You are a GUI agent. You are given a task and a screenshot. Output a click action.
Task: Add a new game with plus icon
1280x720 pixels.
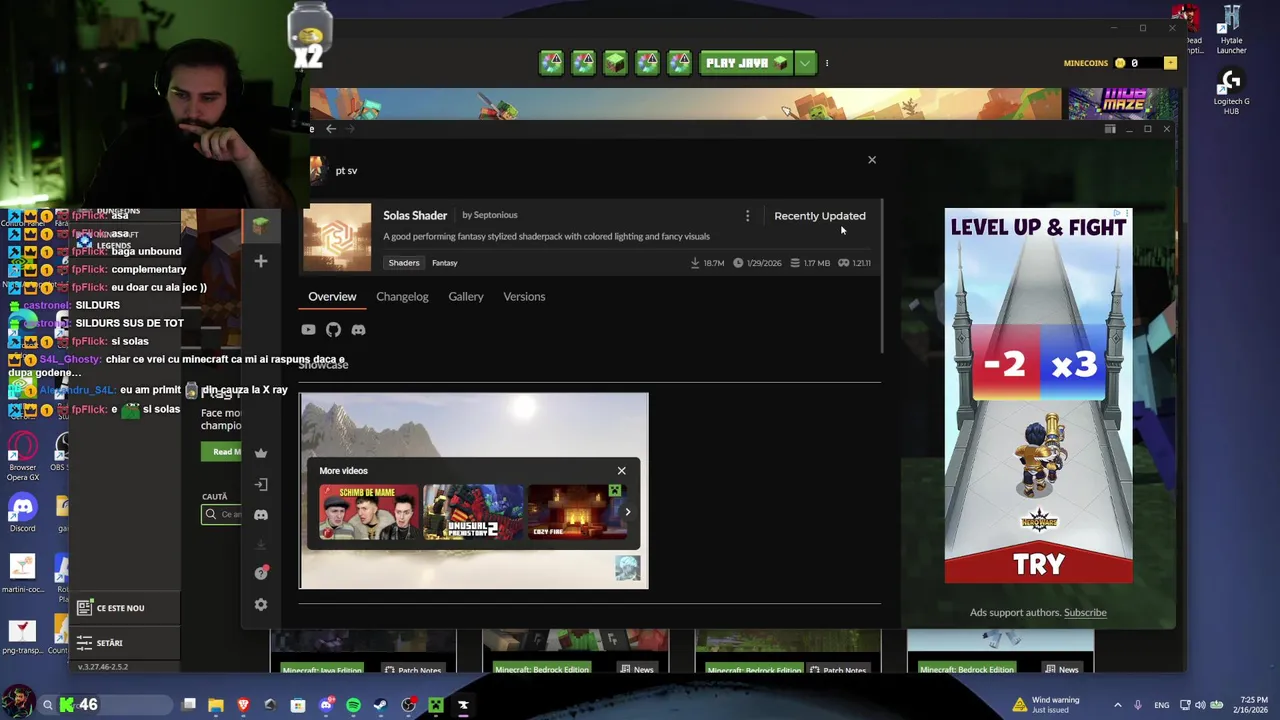[x=261, y=262]
